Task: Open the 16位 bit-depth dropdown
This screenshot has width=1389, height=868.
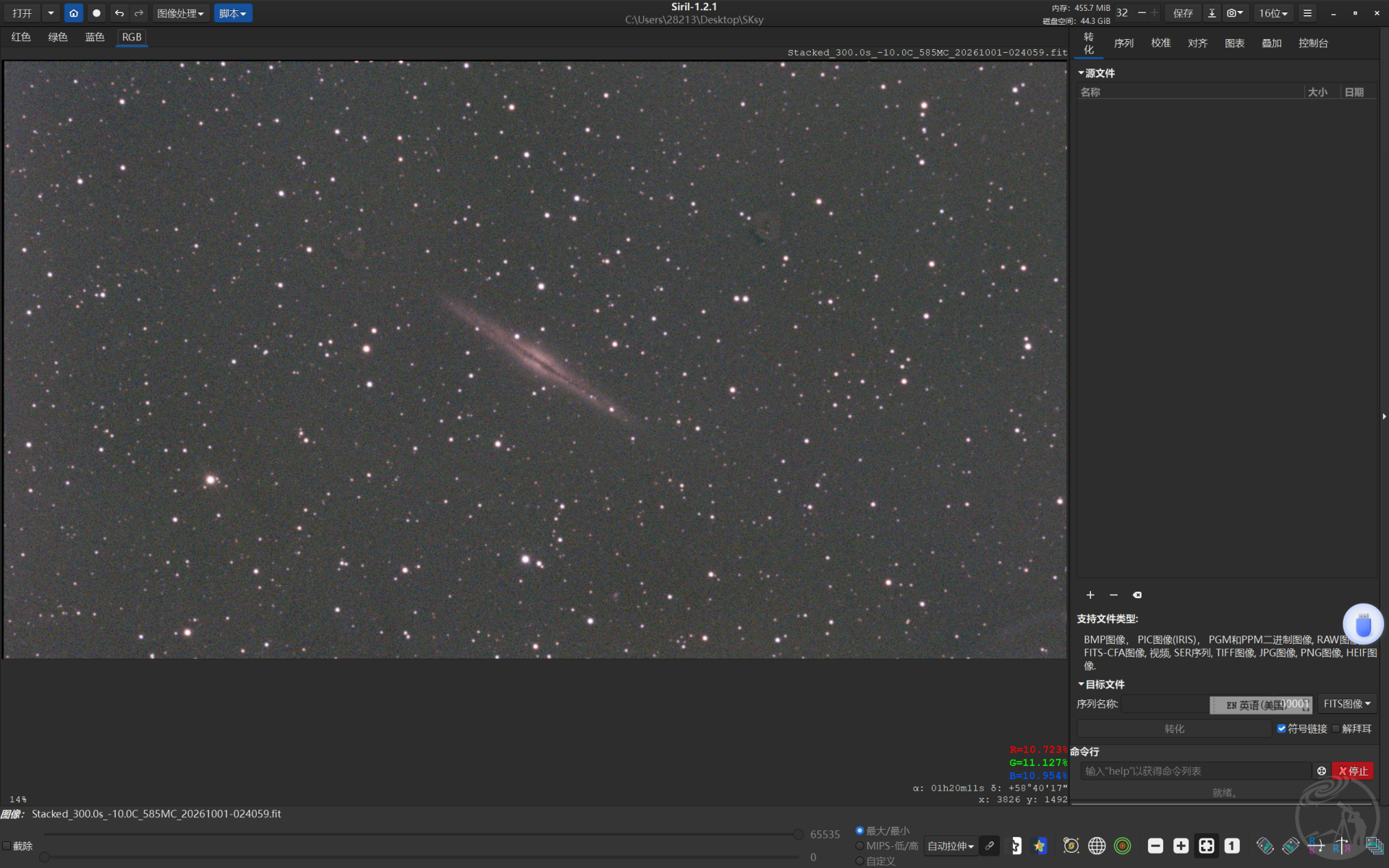Action: point(1273,13)
